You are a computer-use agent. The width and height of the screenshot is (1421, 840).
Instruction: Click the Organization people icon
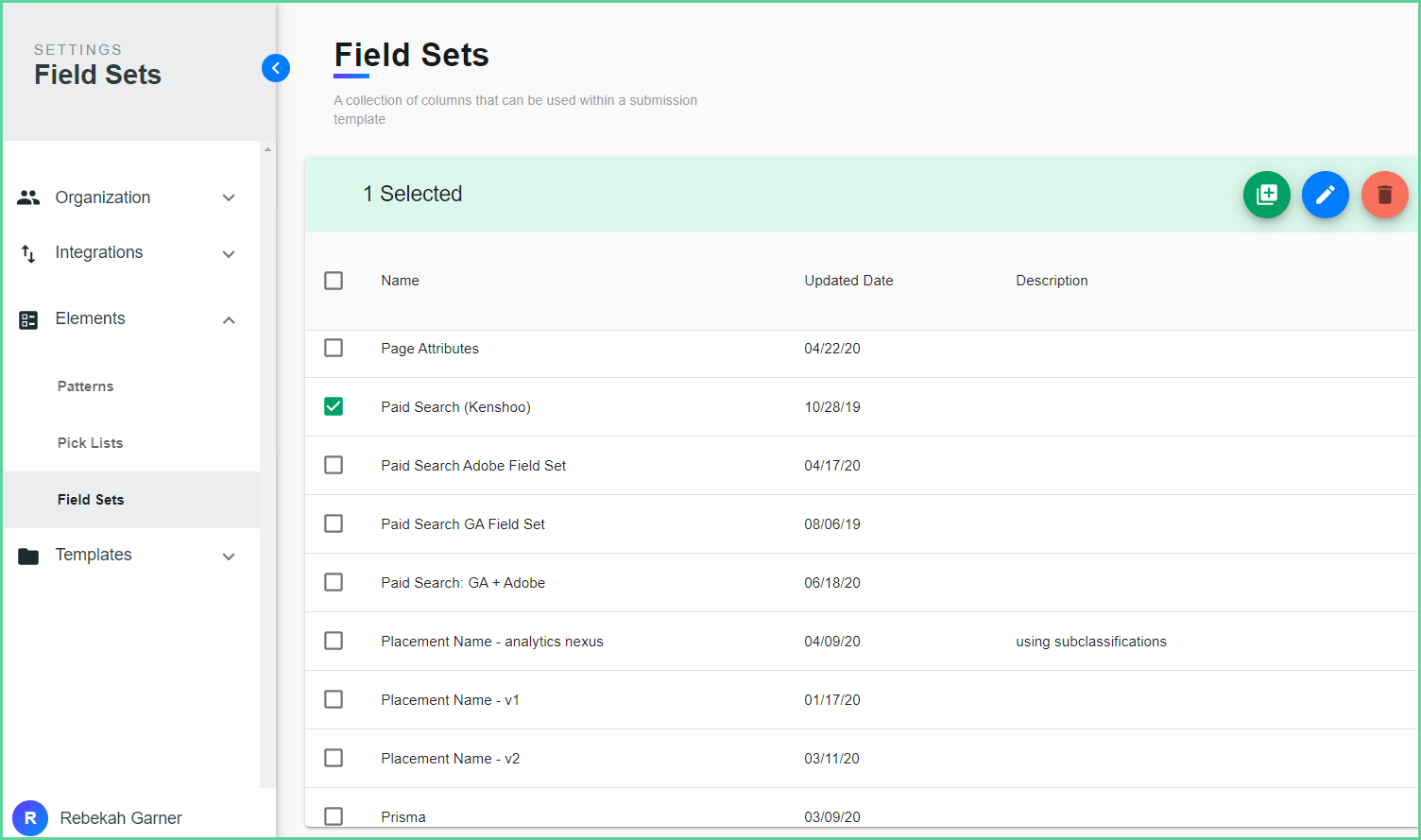click(28, 197)
